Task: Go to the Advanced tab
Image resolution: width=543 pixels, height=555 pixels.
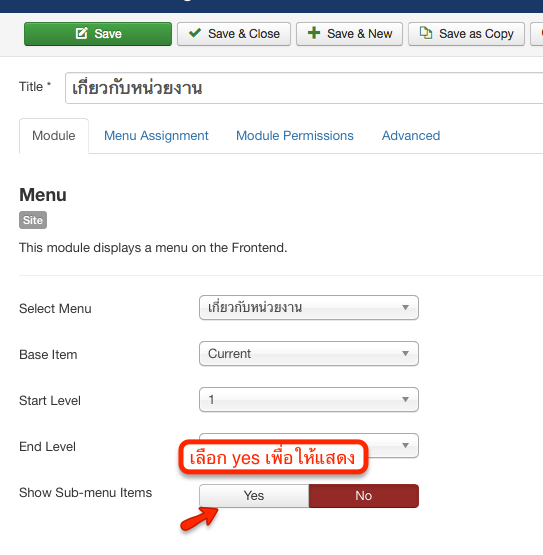Action: click(411, 136)
